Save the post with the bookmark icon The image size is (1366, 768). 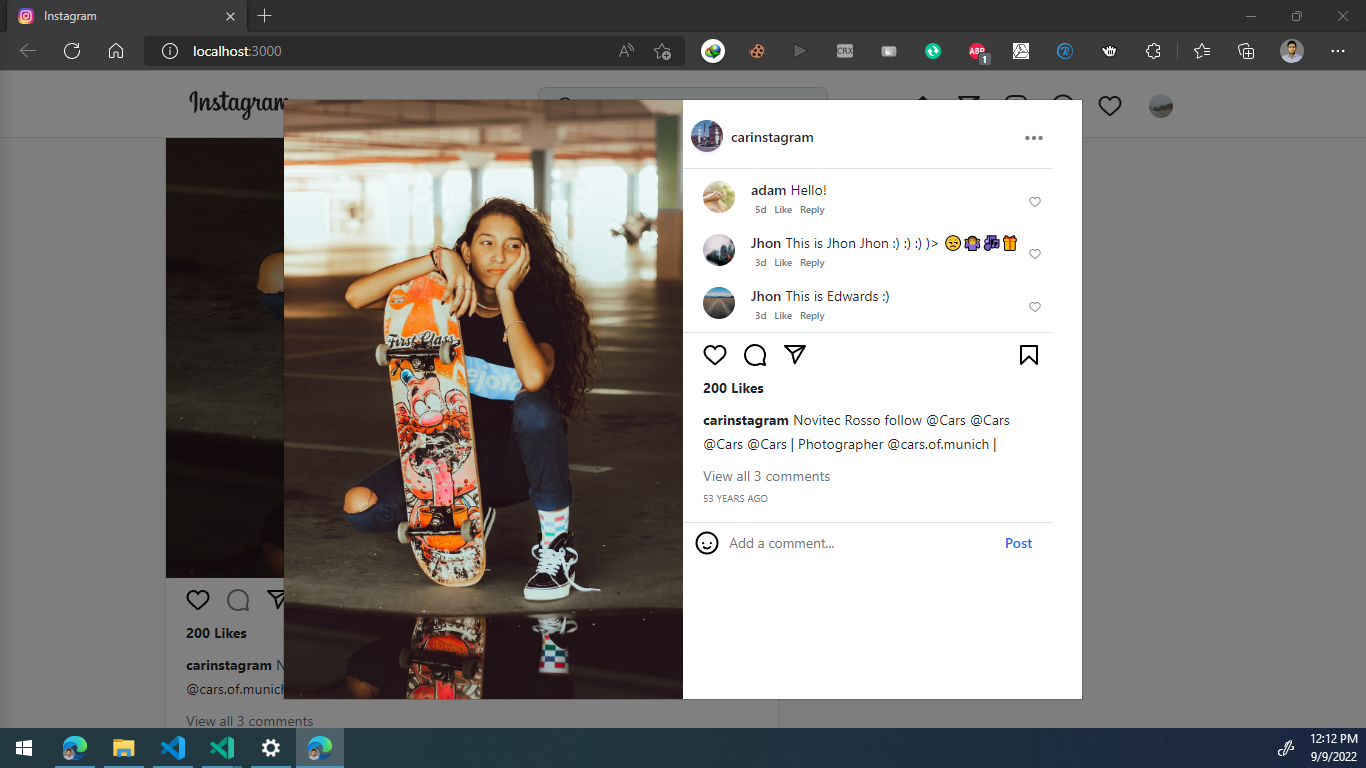1029,355
